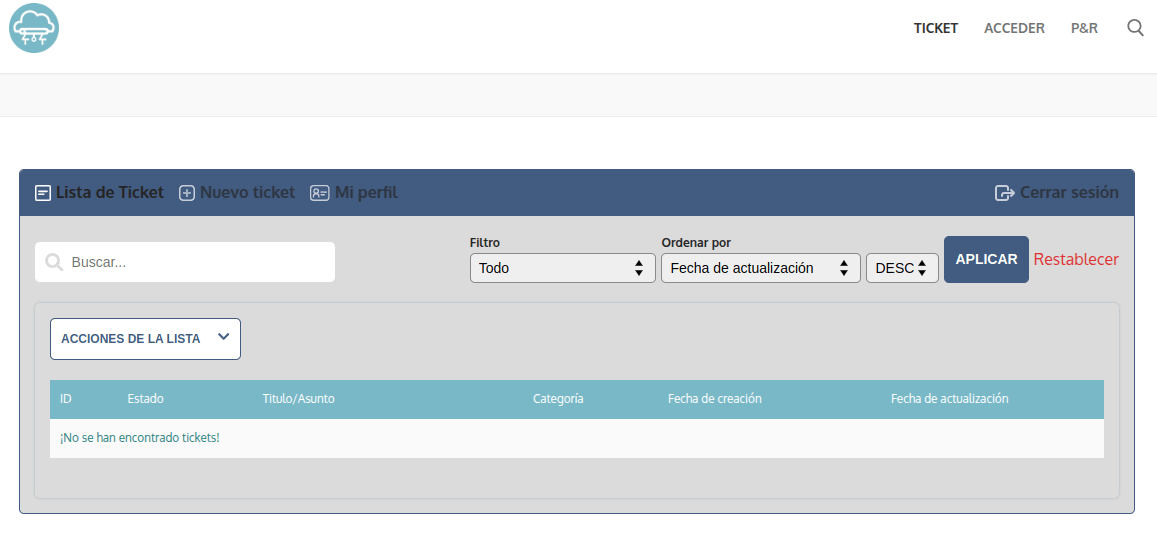The width and height of the screenshot is (1157, 536).
Task: Open ACCEDER in the top menu
Action: coord(1014,28)
